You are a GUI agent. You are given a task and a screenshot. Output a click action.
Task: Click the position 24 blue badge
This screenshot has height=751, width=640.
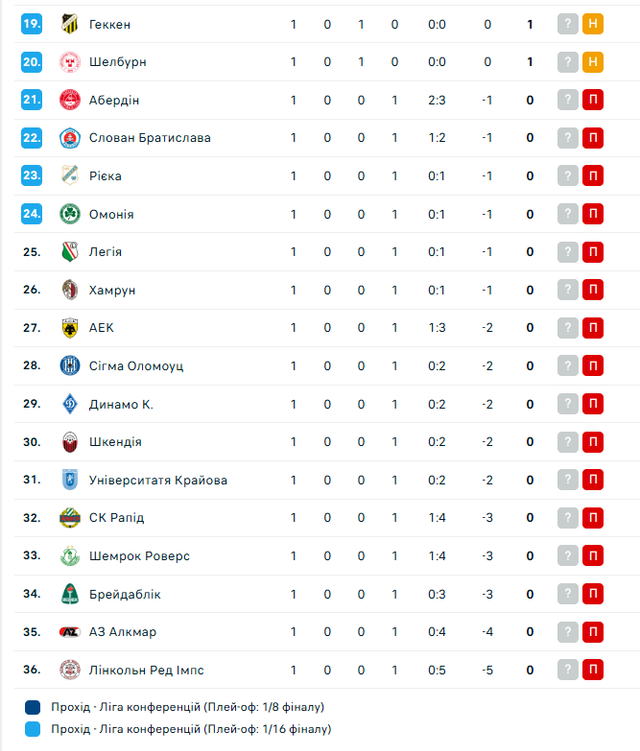(32, 214)
